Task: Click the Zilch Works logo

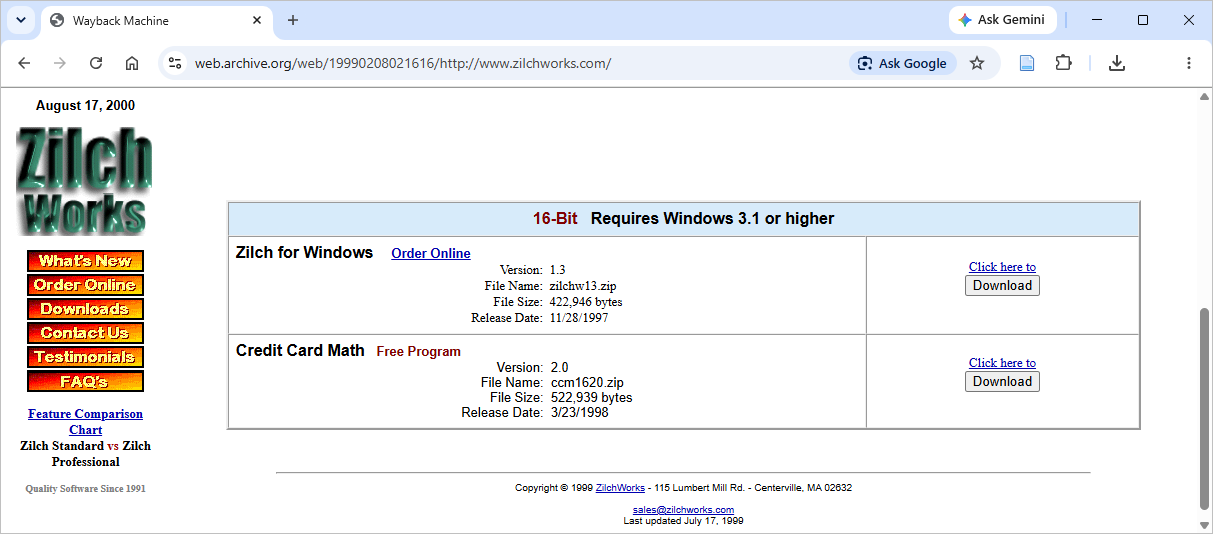Action: [85, 182]
